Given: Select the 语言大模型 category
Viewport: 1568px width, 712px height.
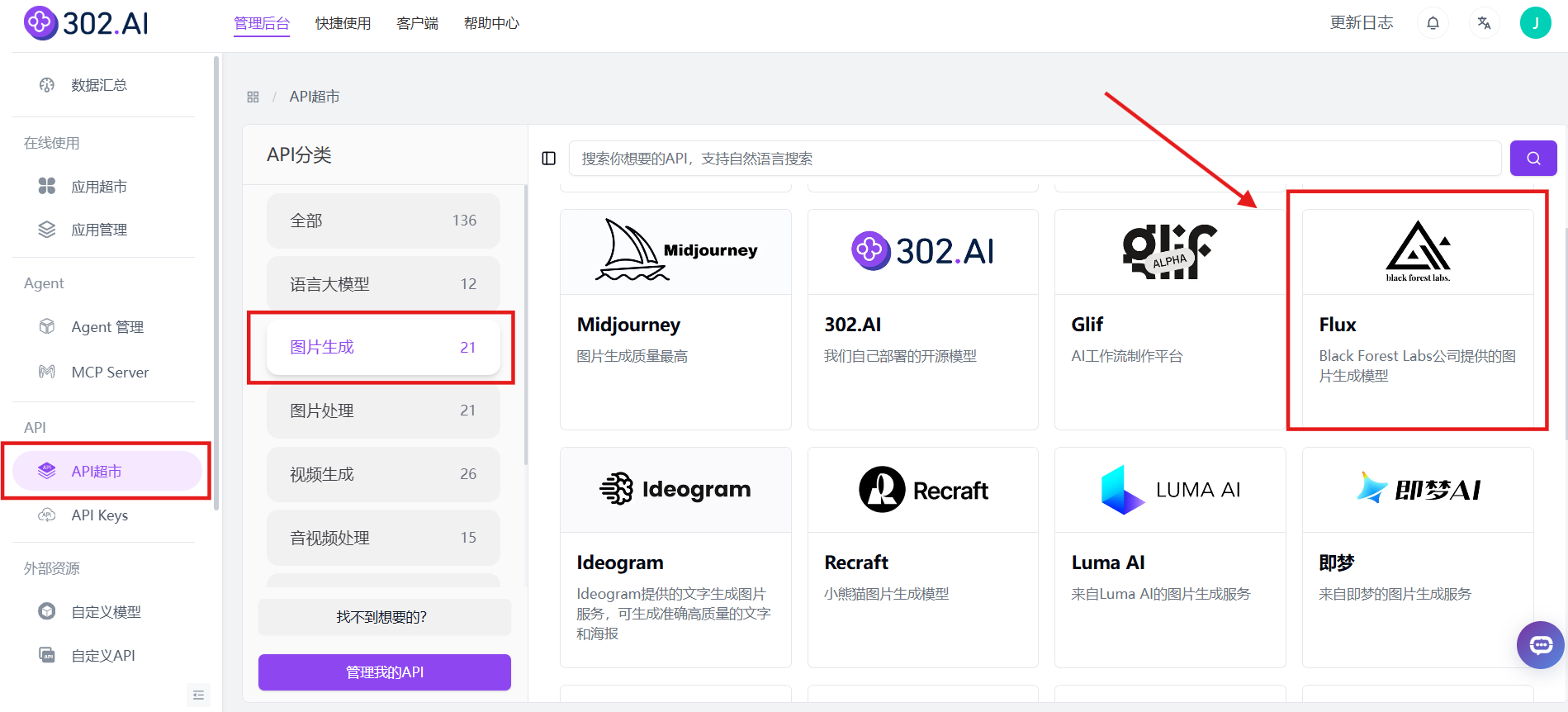Looking at the screenshot, I should 383,284.
